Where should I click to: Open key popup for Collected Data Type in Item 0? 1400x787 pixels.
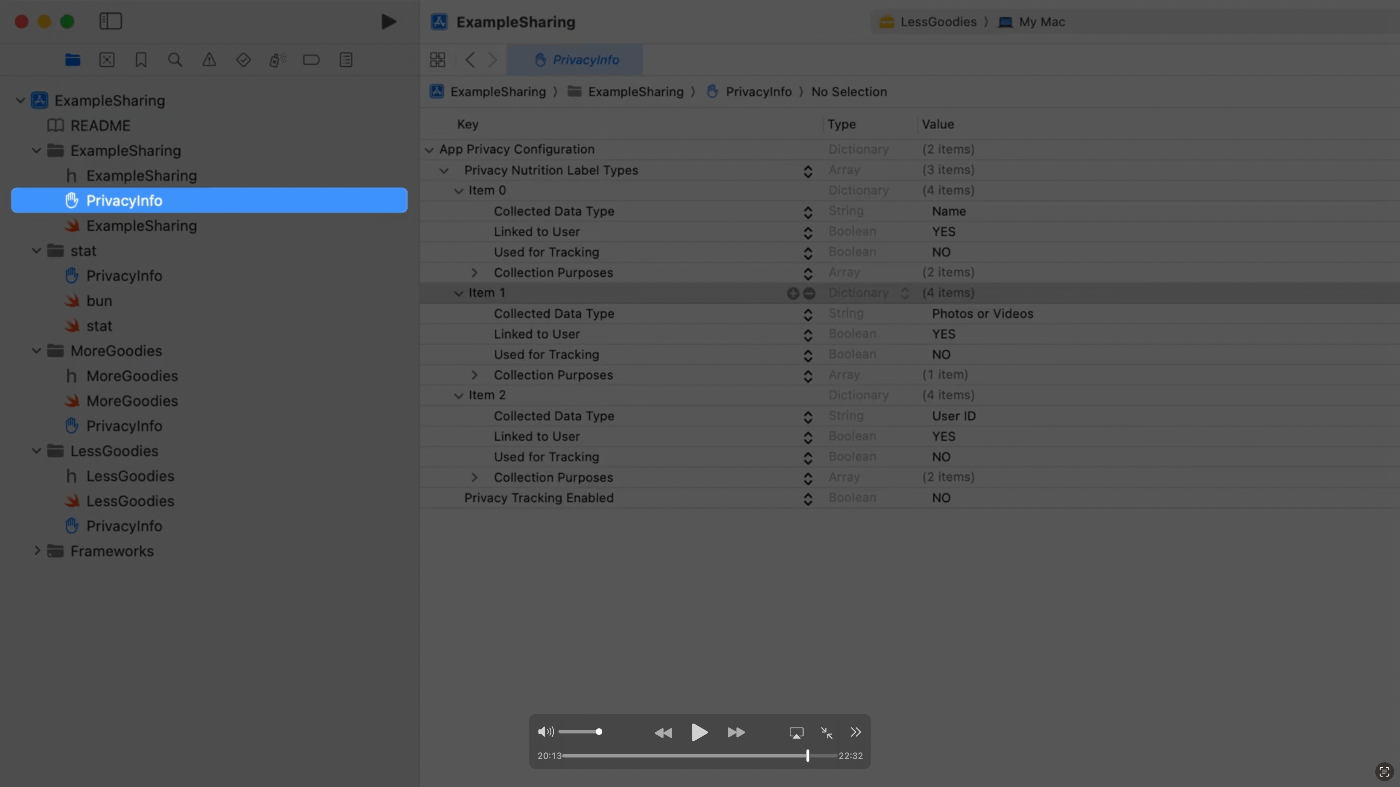(x=808, y=212)
